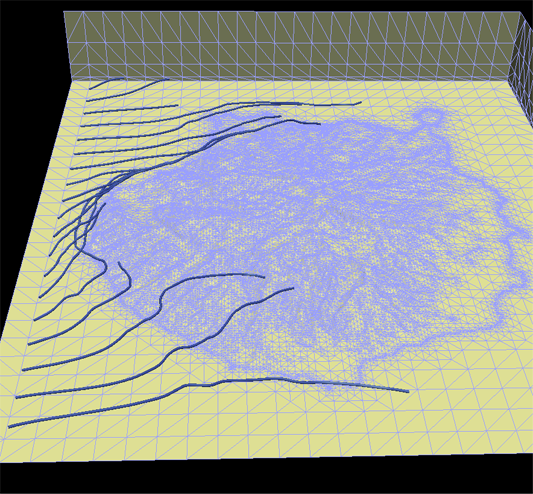The height and width of the screenshot is (494, 533).
Task: Select the short streamline third from the top
Action: point(131,109)
